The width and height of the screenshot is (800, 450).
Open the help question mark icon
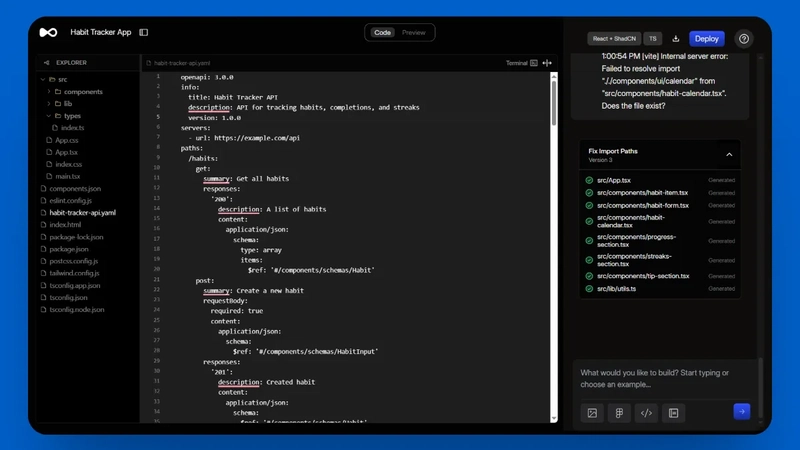click(744, 39)
